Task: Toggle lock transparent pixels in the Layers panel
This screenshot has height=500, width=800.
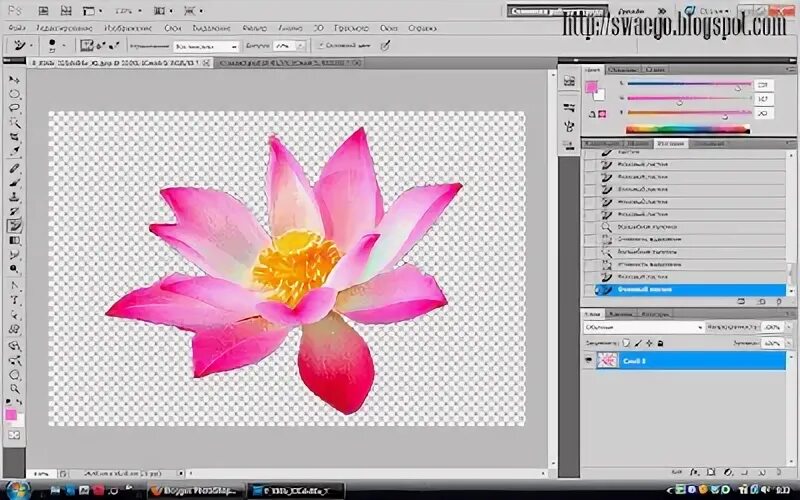Action: pos(627,343)
